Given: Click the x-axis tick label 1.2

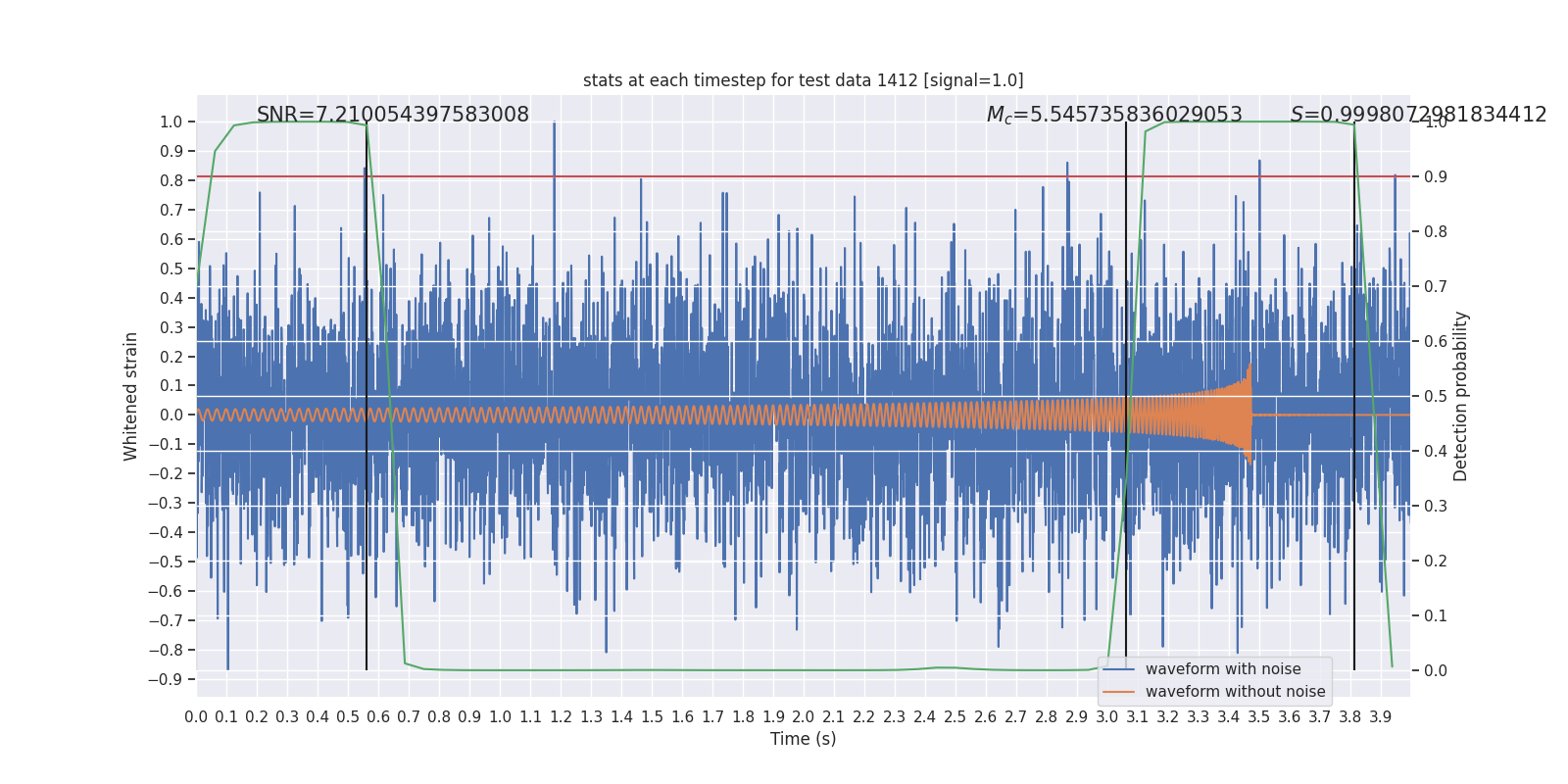Looking at the screenshot, I should pos(561,717).
